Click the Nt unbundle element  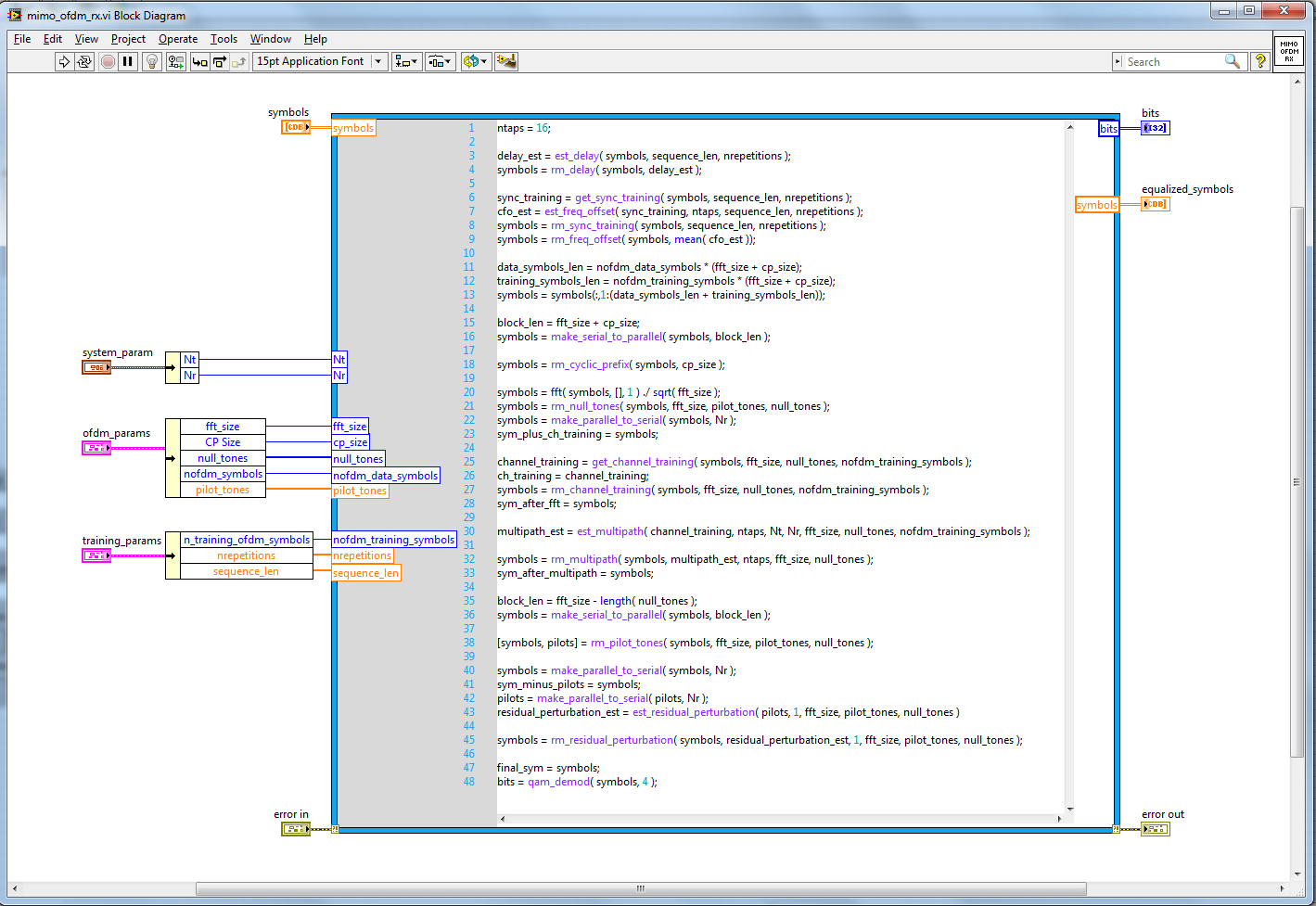coord(189,360)
